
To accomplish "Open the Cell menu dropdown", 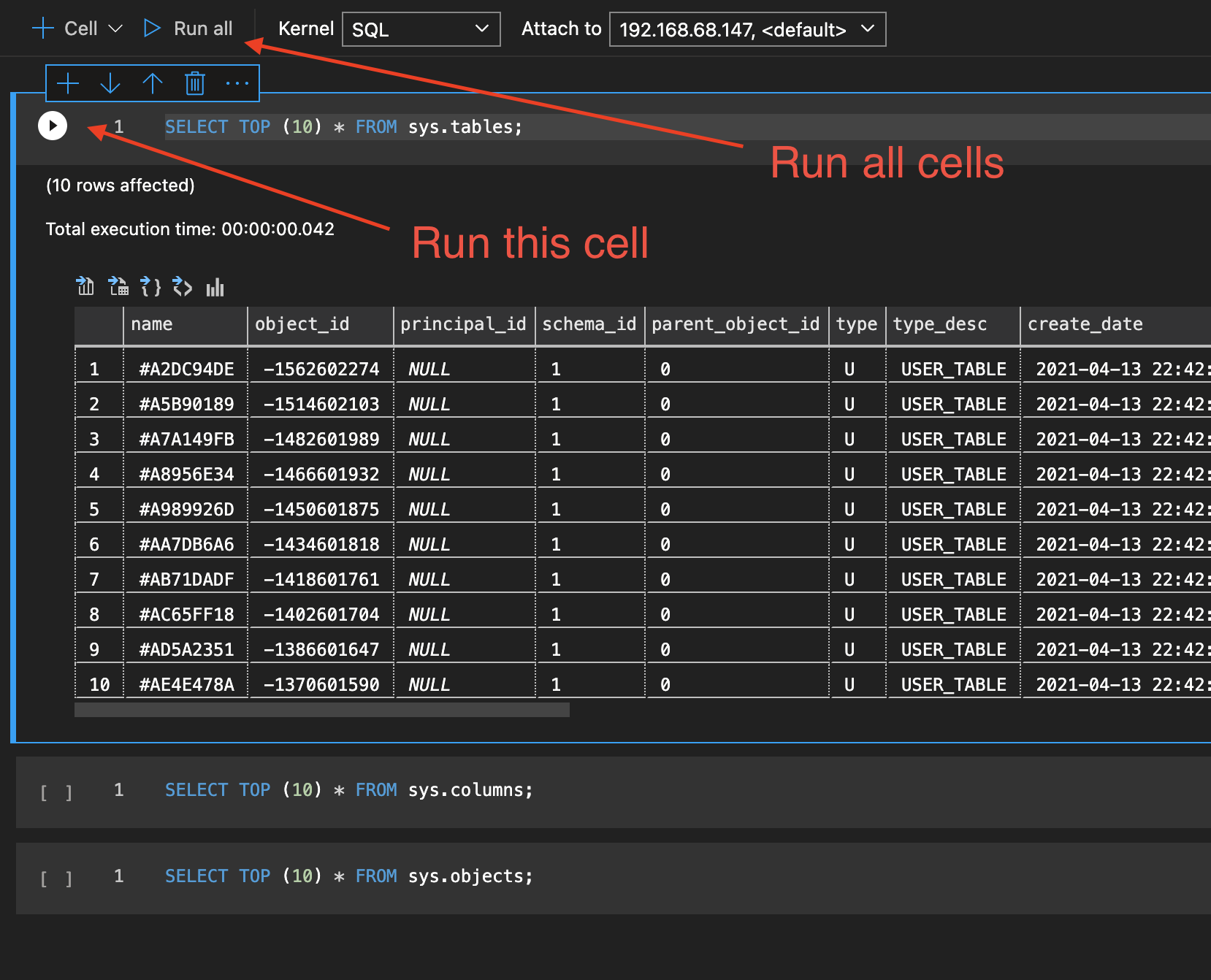I will [x=116, y=28].
